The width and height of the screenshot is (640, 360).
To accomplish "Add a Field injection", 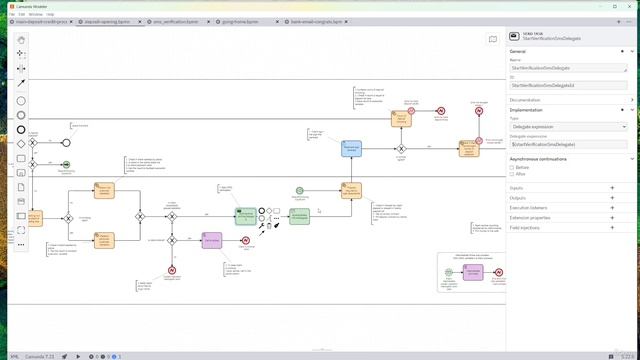I will pyautogui.click(x=612, y=227).
